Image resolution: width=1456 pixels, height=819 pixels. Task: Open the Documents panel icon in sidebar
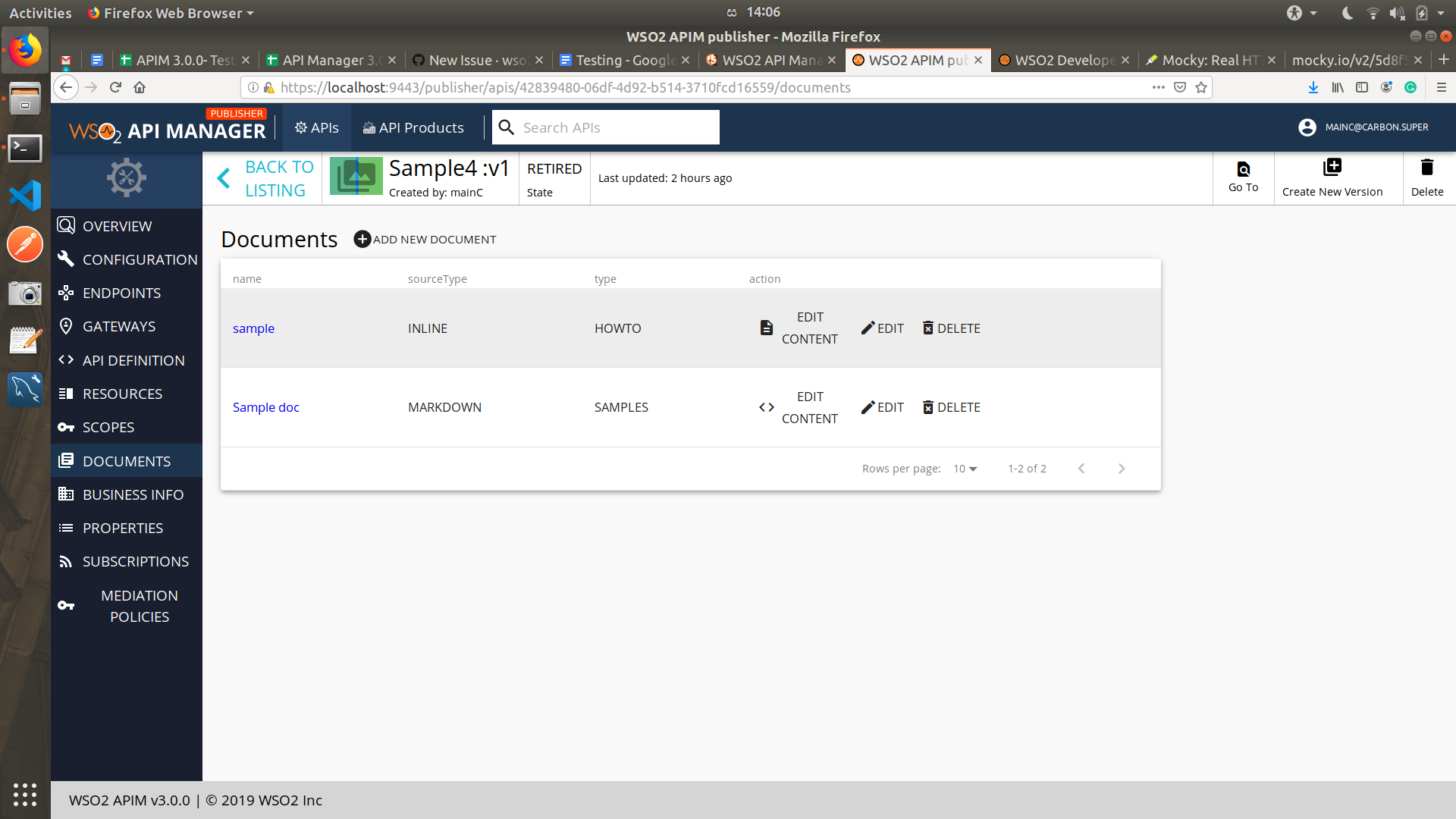66,460
